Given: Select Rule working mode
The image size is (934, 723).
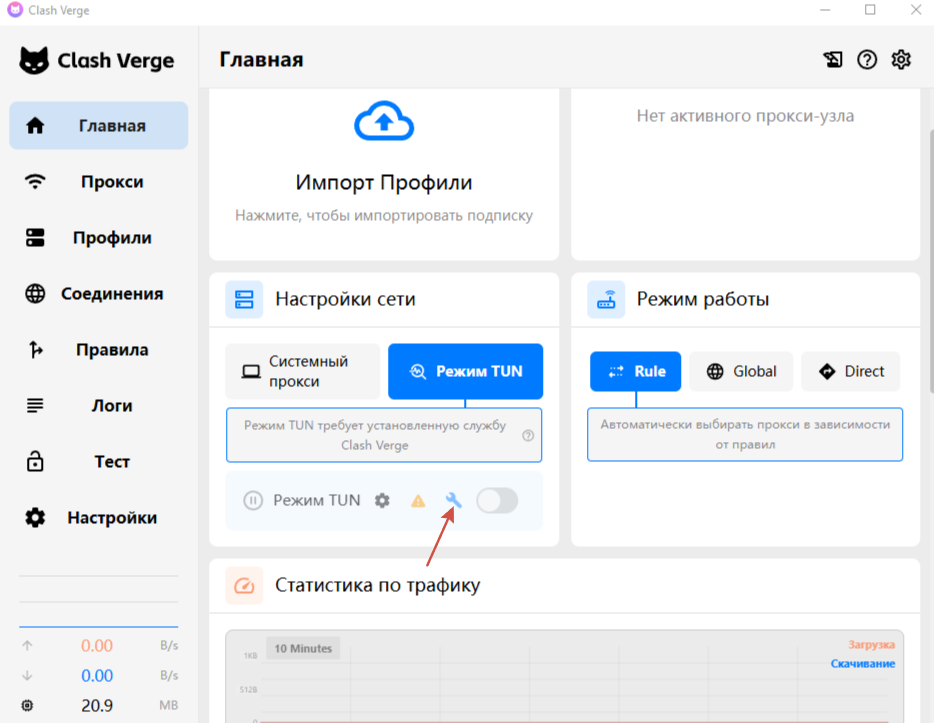Looking at the screenshot, I should point(636,371).
